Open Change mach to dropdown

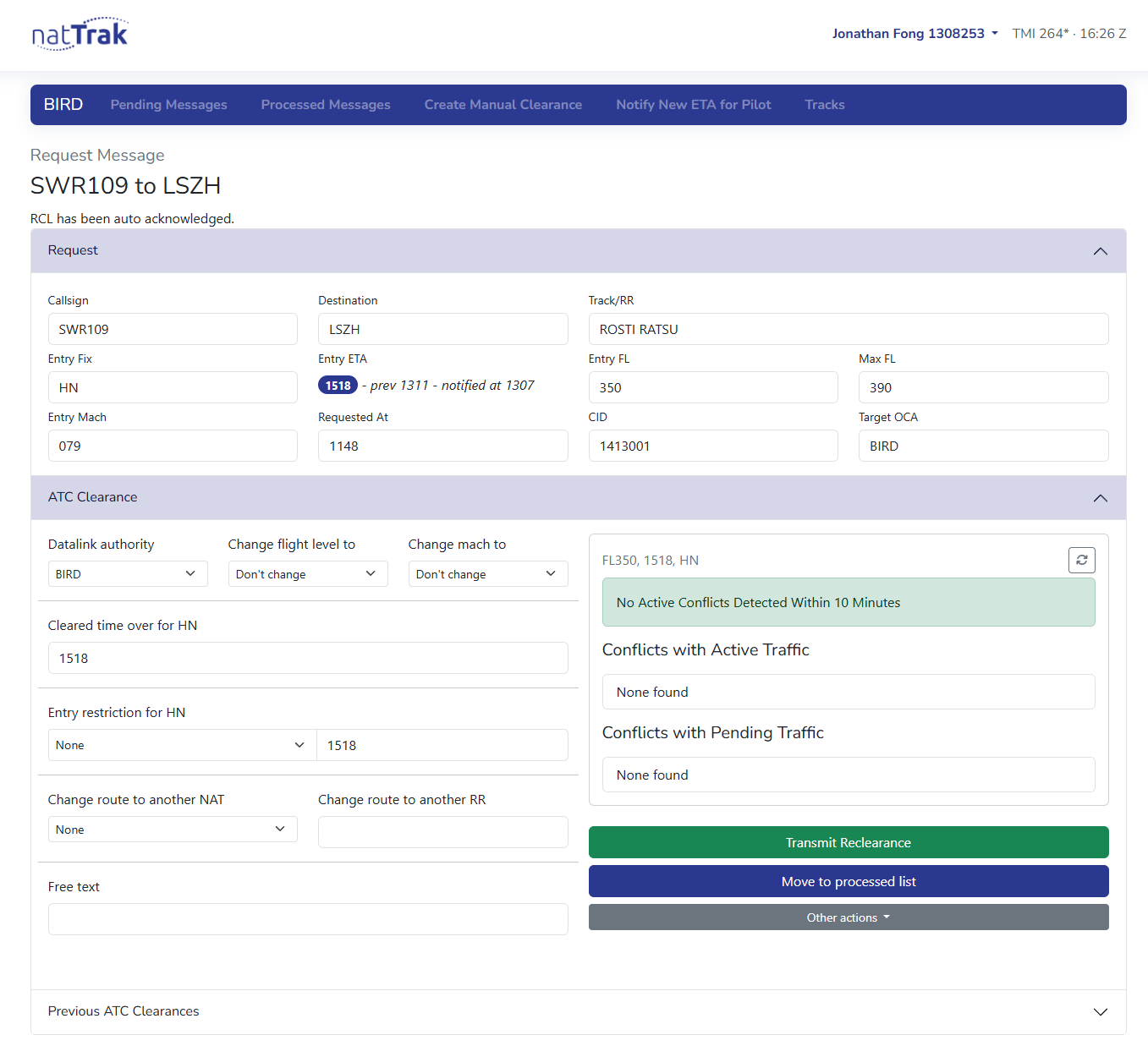tap(488, 574)
